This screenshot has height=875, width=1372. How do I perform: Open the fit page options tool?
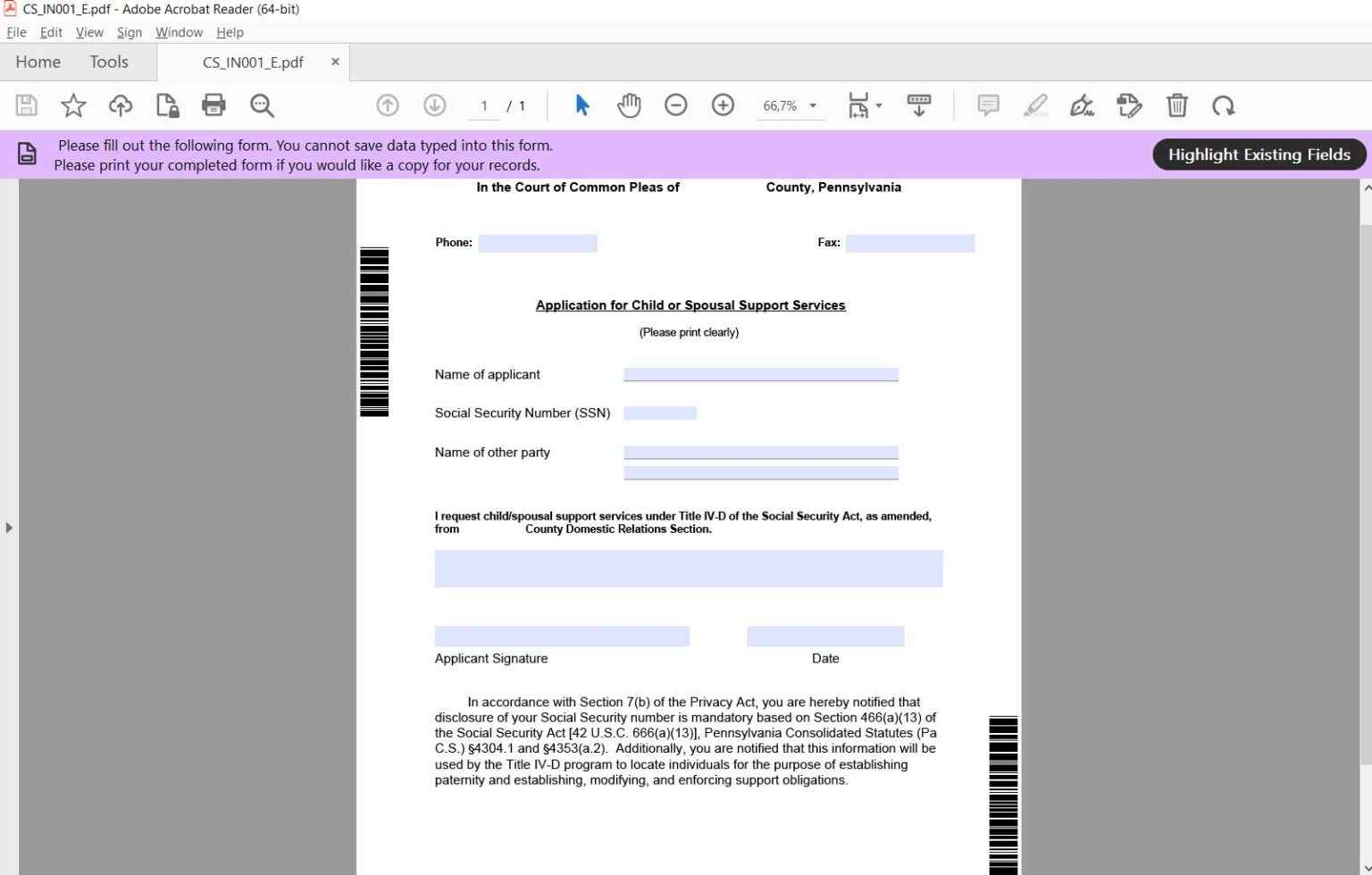[864, 105]
